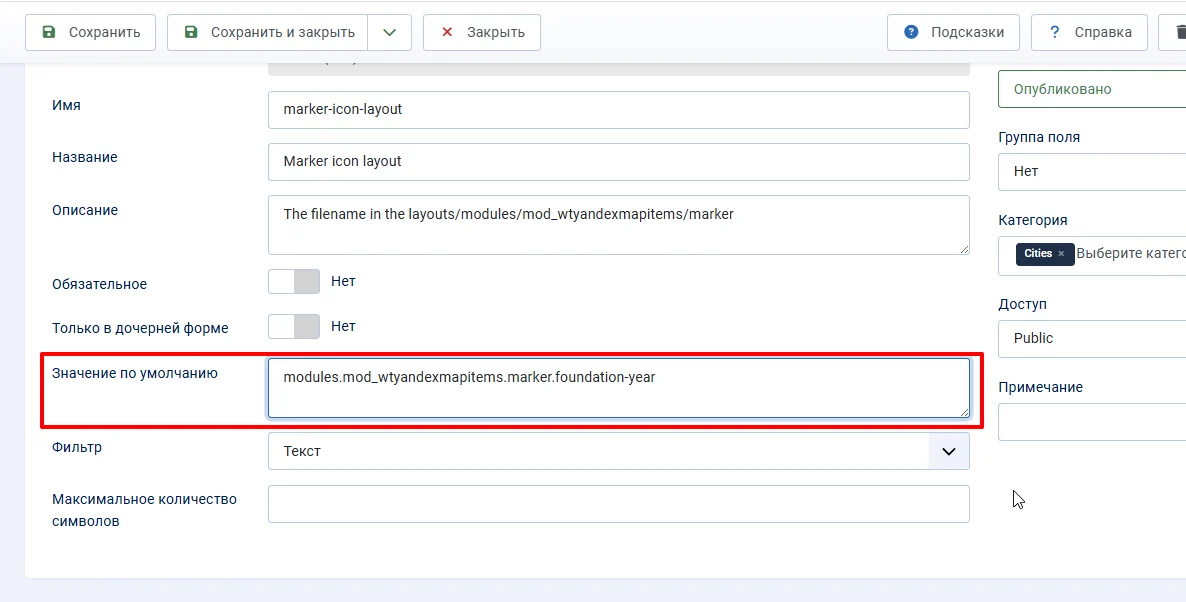
Task: Toggle Только в дочерней форме switch
Action: coord(294,327)
